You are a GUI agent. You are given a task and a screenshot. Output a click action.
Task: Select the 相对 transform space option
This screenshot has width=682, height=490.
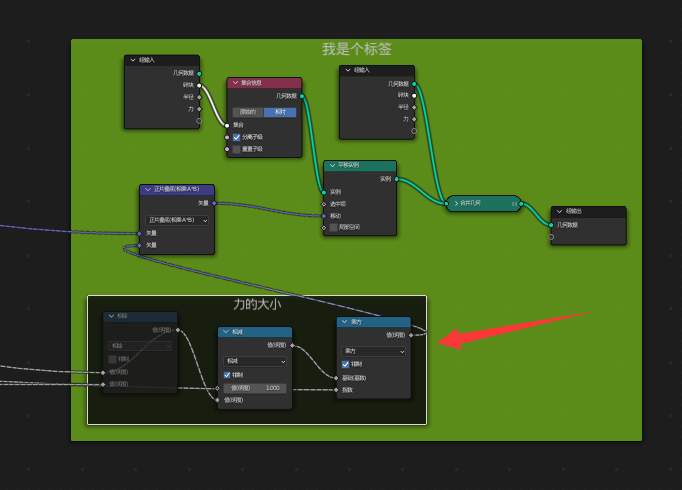click(280, 112)
